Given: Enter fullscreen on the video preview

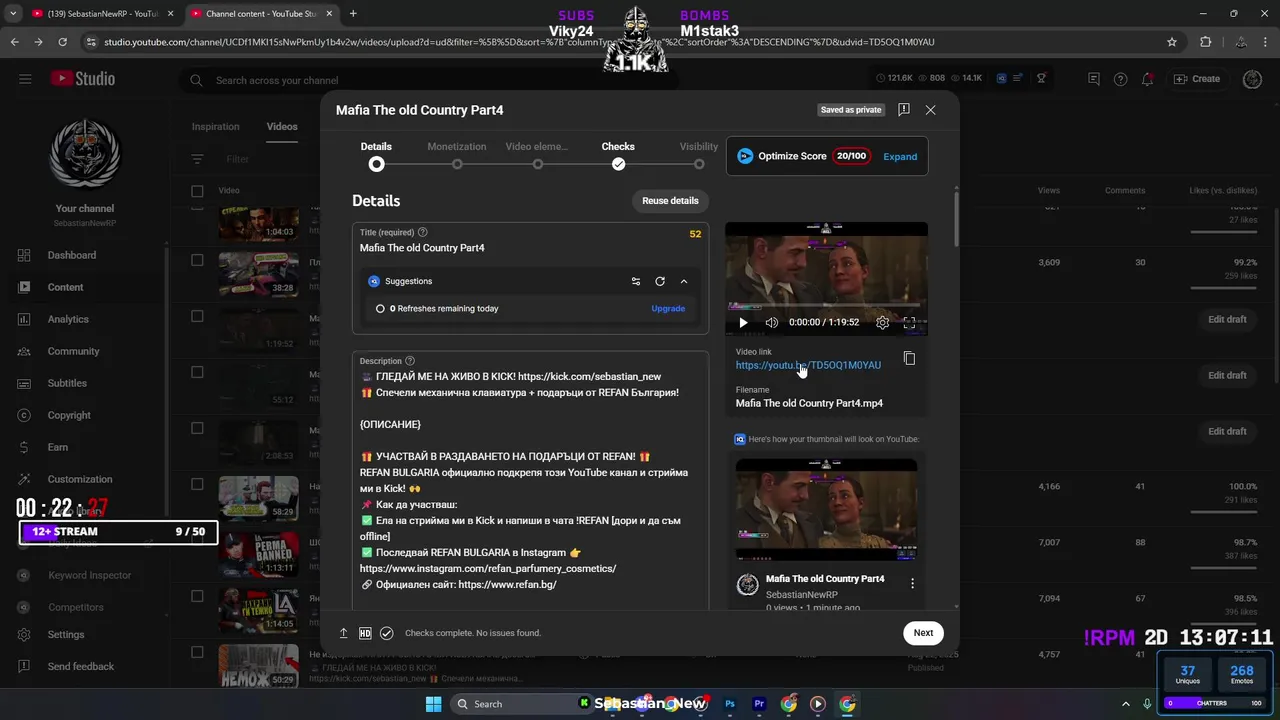Looking at the screenshot, I should click(909, 323).
